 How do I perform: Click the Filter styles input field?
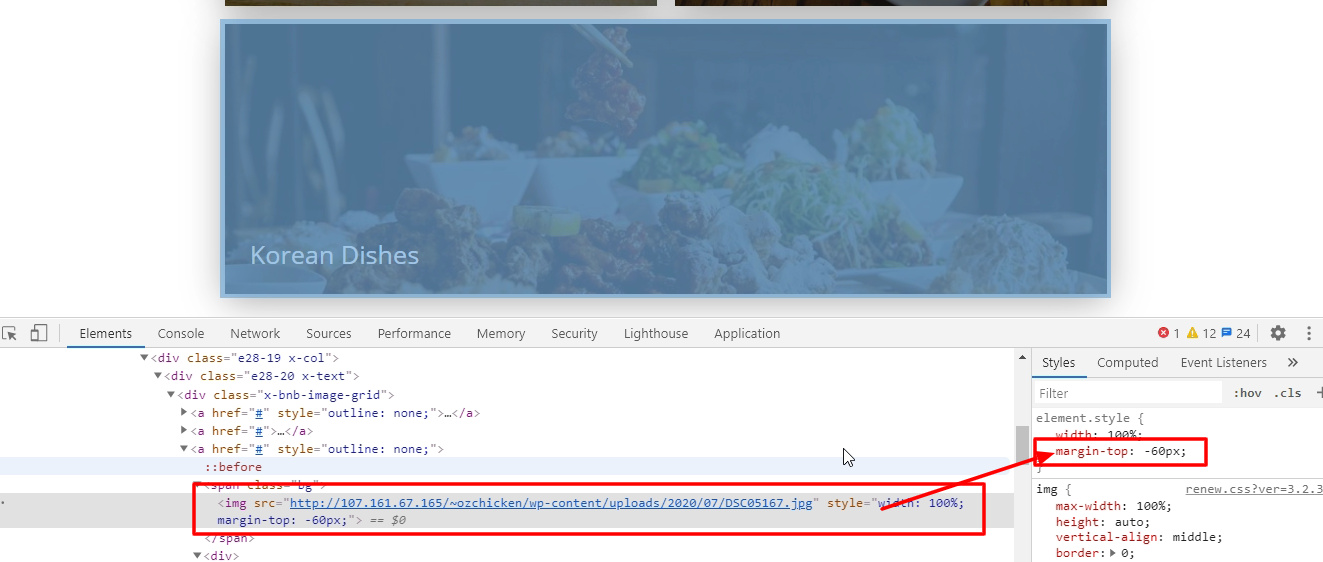pyautogui.click(x=1128, y=393)
